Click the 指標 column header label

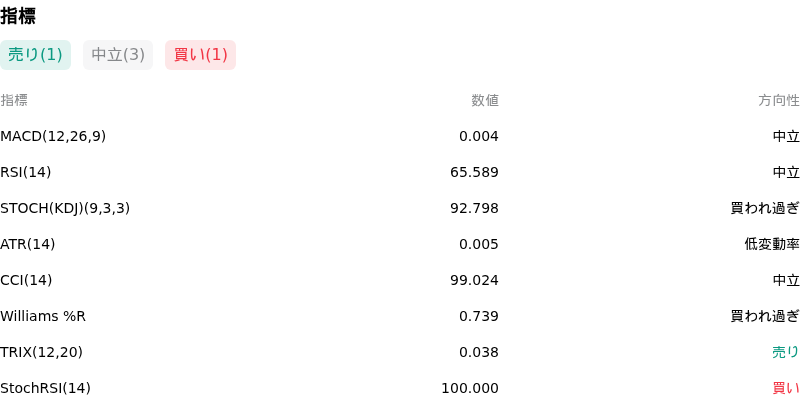pyautogui.click(x=14, y=101)
